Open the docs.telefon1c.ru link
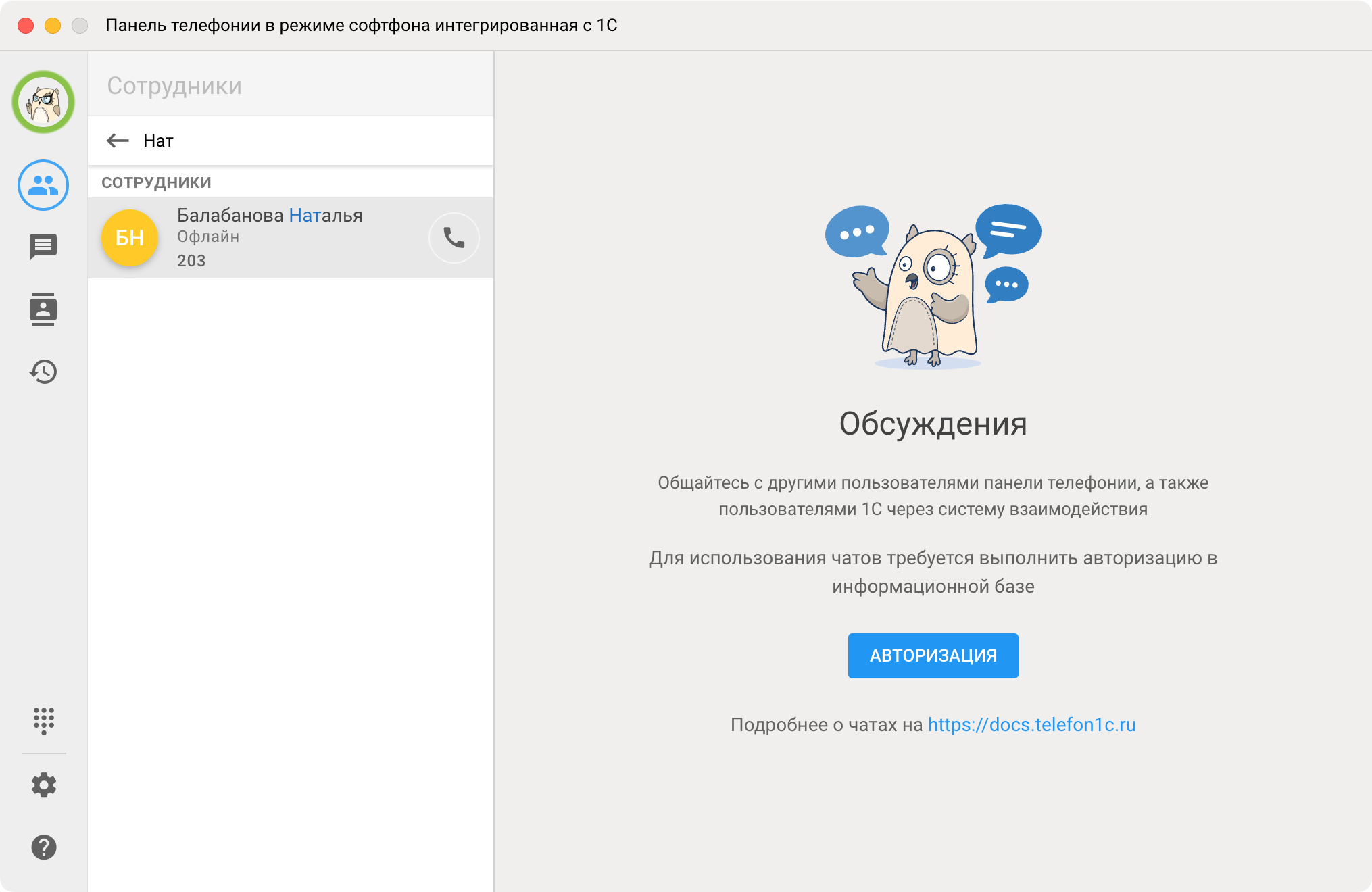1372x892 pixels. (x=1031, y=725)
